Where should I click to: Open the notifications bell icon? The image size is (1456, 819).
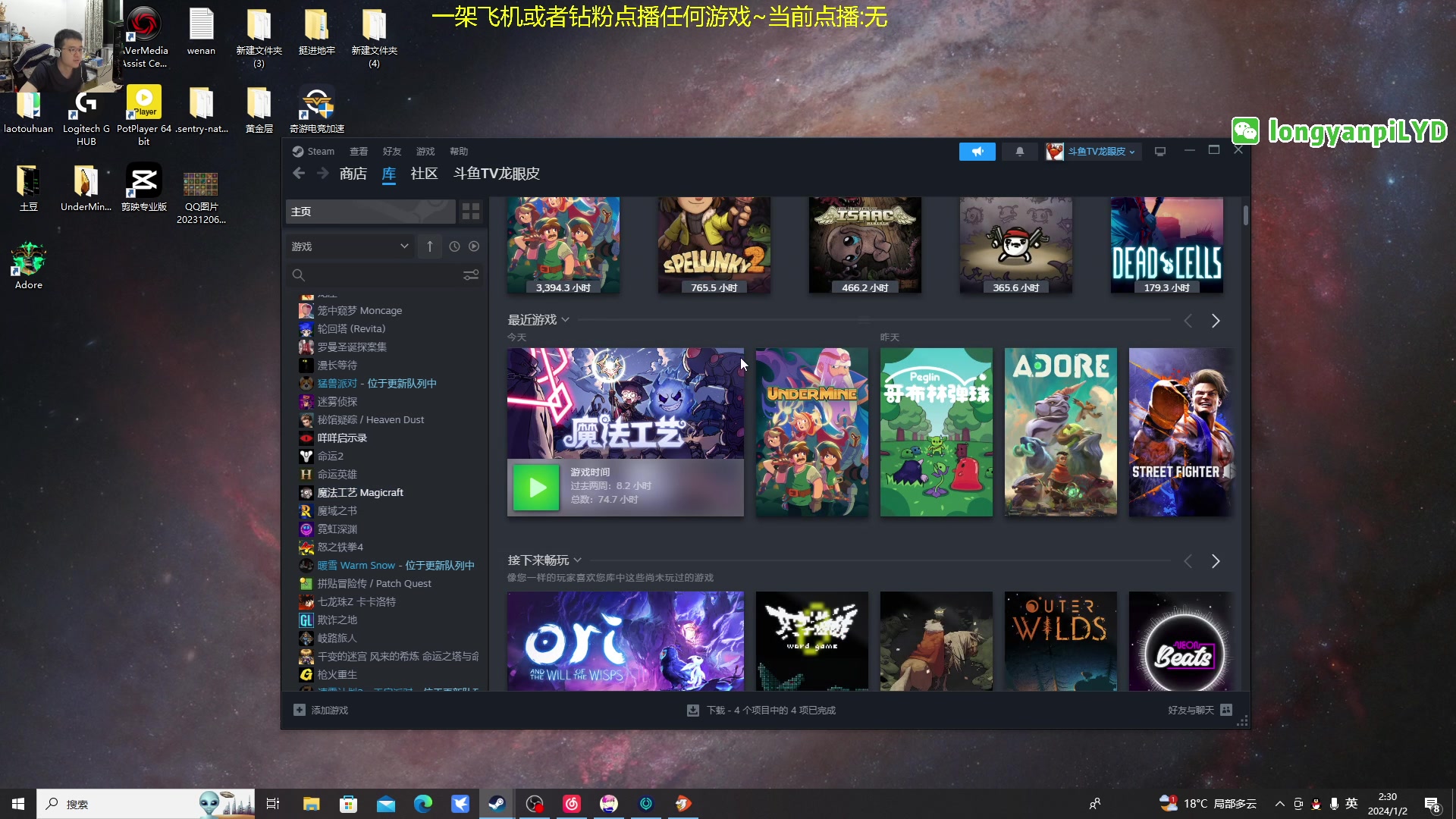click(1019, 151)
